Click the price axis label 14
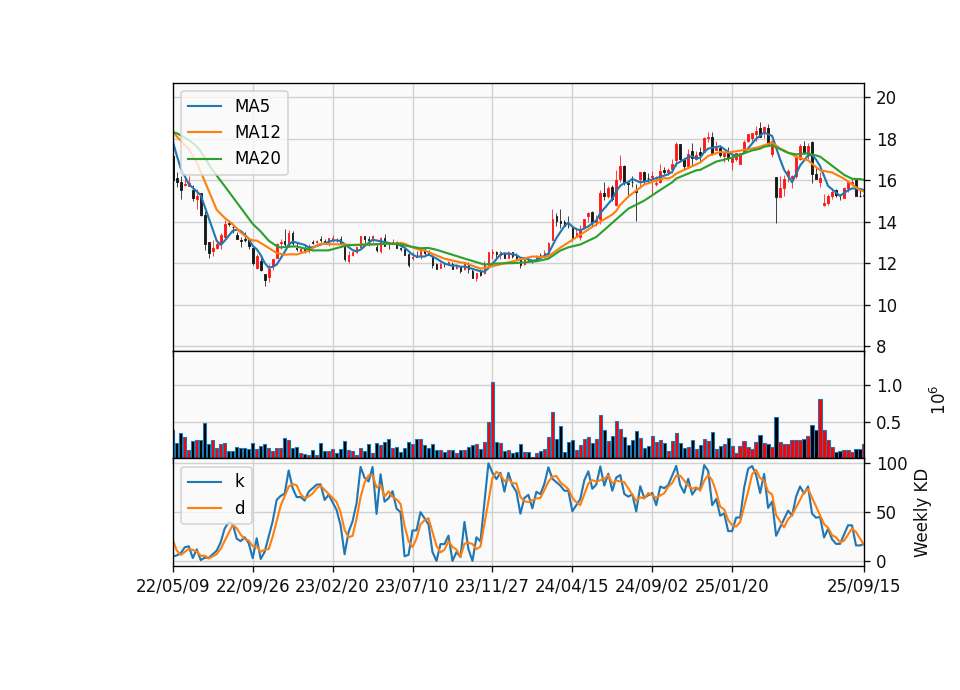The height and width of the screenshot is (690, 960). pos(886,223)
